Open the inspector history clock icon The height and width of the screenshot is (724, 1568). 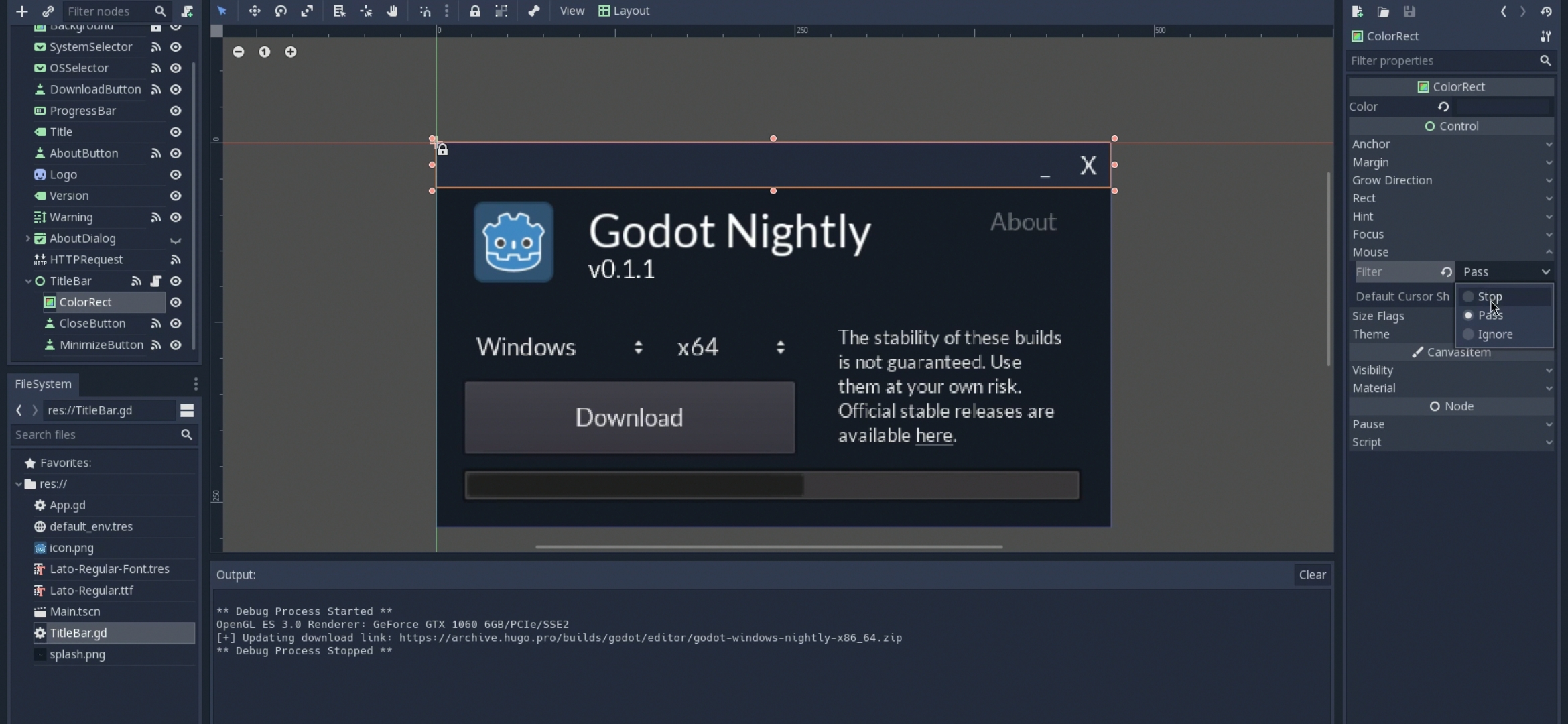click(x=1546, y=11)
